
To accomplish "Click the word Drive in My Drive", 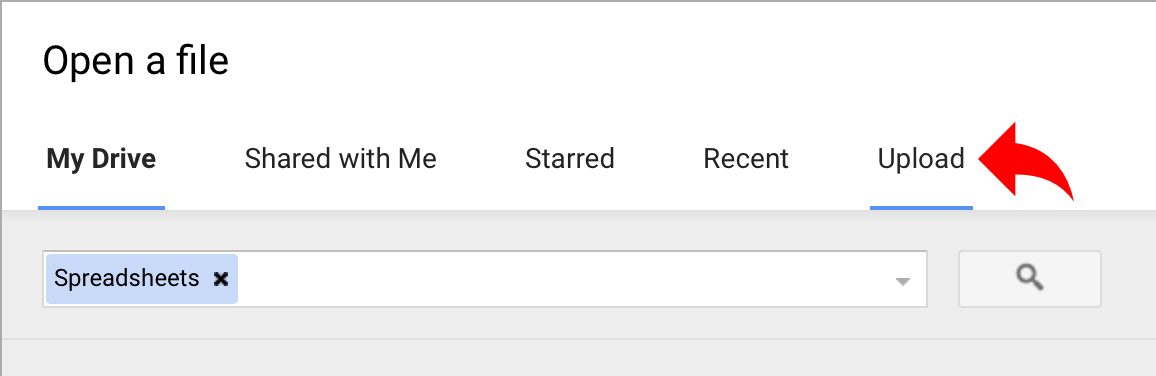I will pos(124,159).
